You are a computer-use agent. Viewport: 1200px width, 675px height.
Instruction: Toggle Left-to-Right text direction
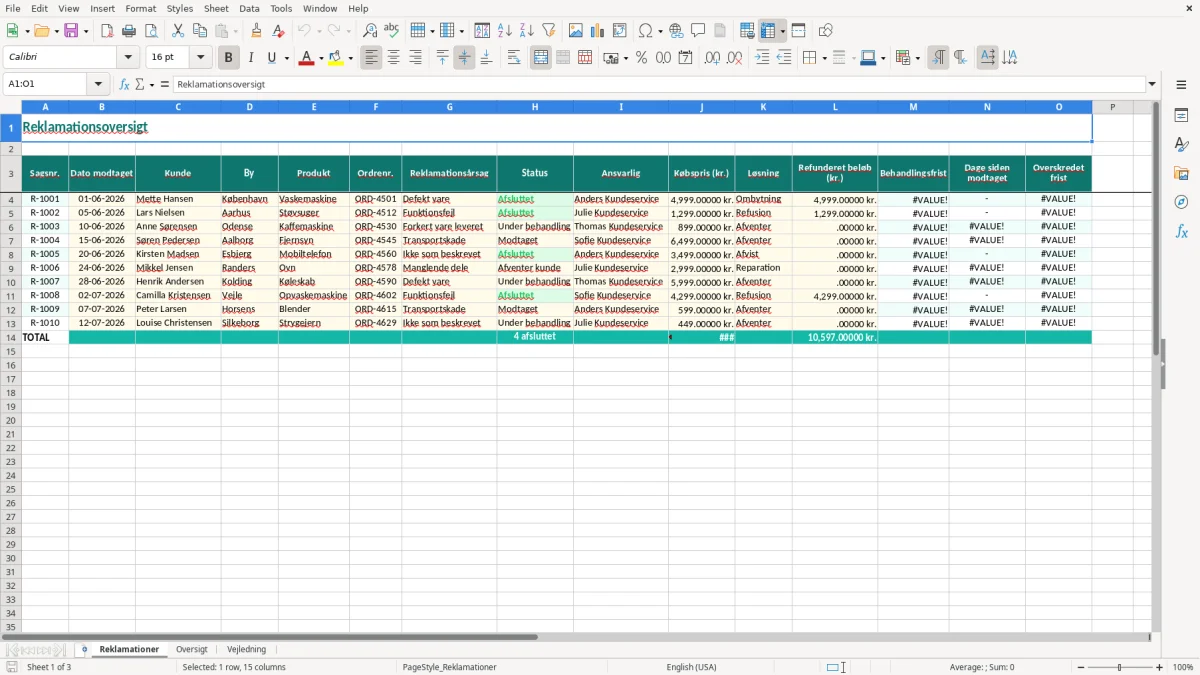point(938,58)
